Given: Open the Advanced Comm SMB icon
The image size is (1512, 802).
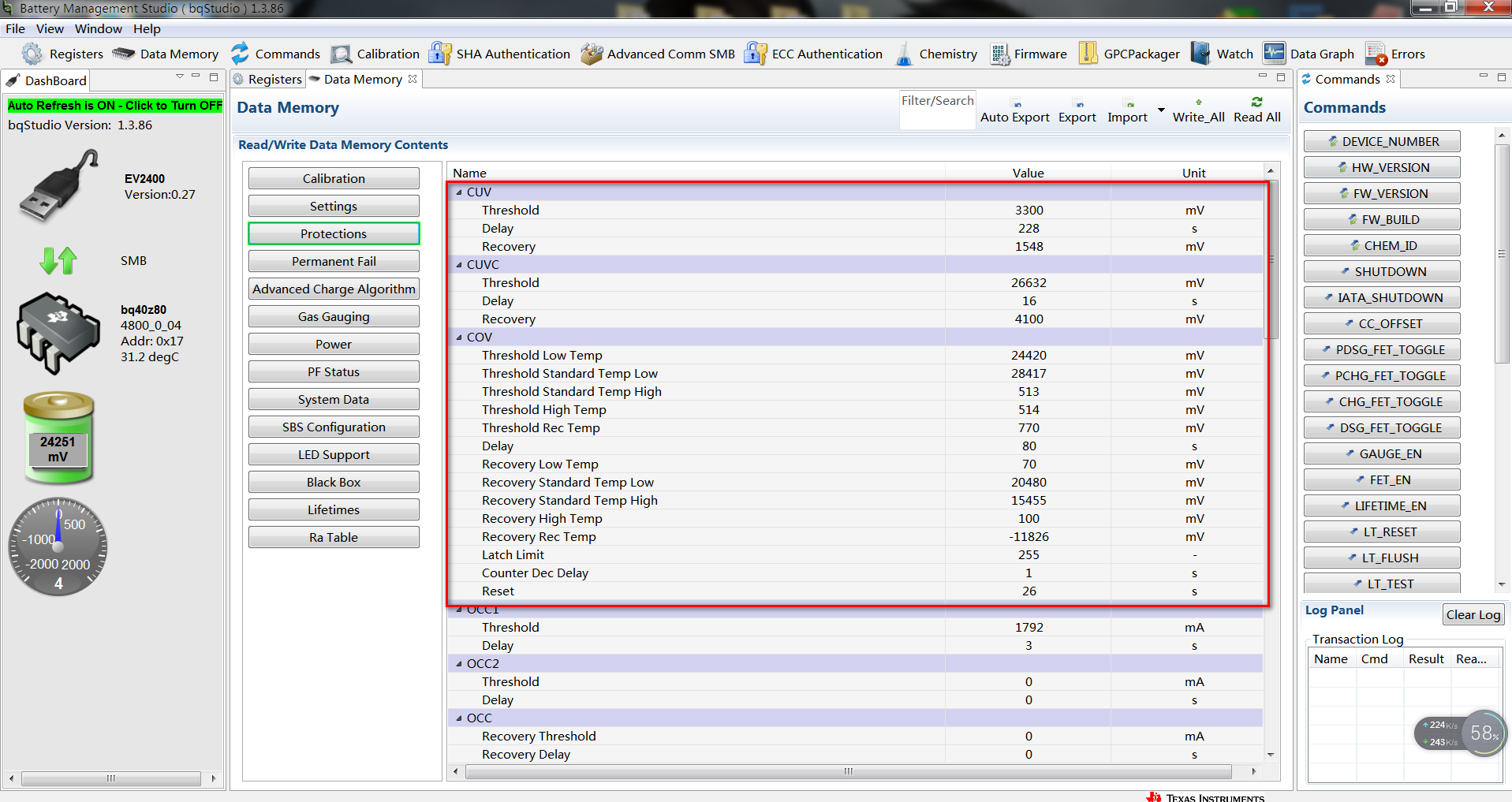Looking at the screenshot, I should [592, 54].
